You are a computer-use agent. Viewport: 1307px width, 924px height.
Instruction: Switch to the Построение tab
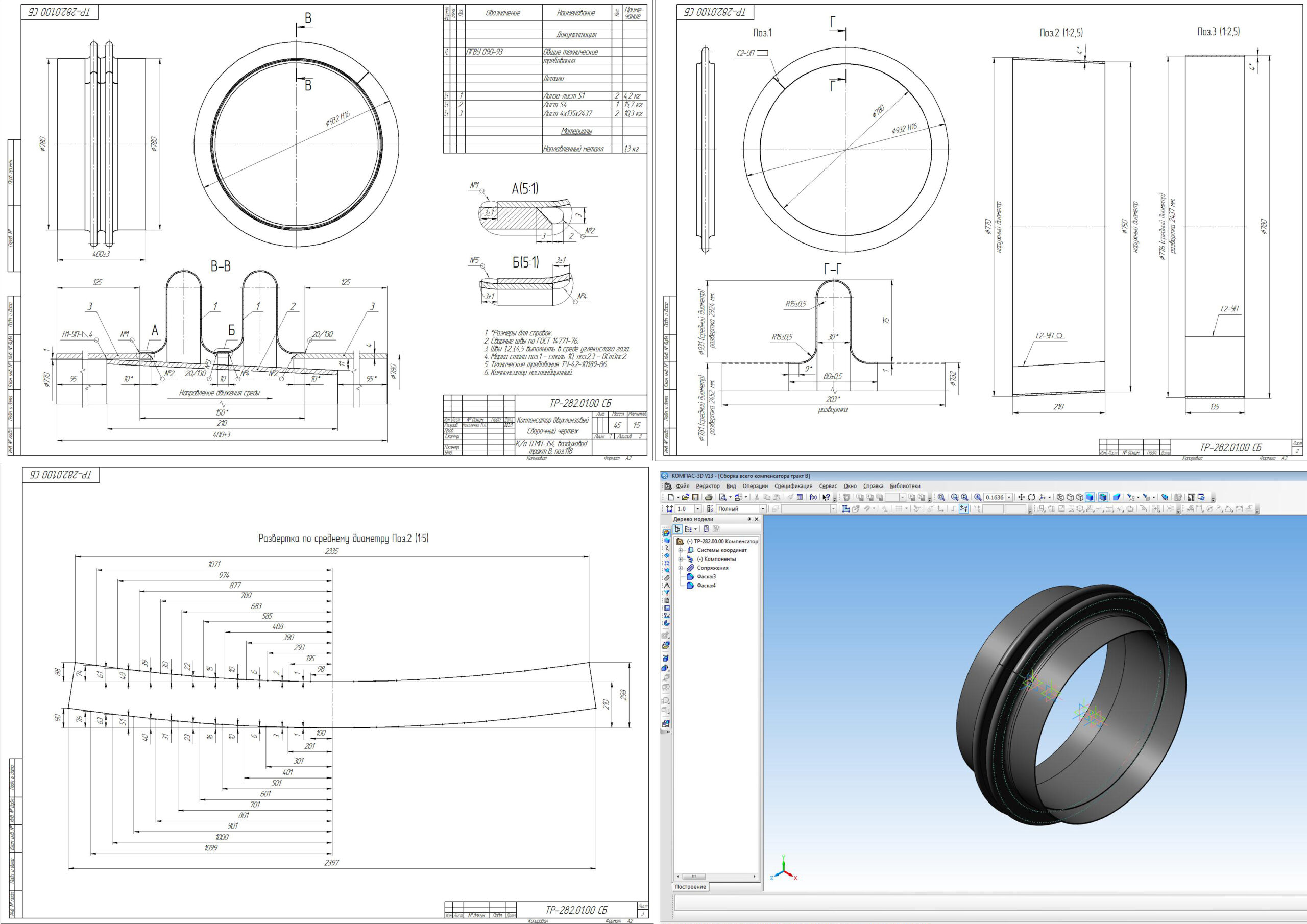(x=690, y=887)
